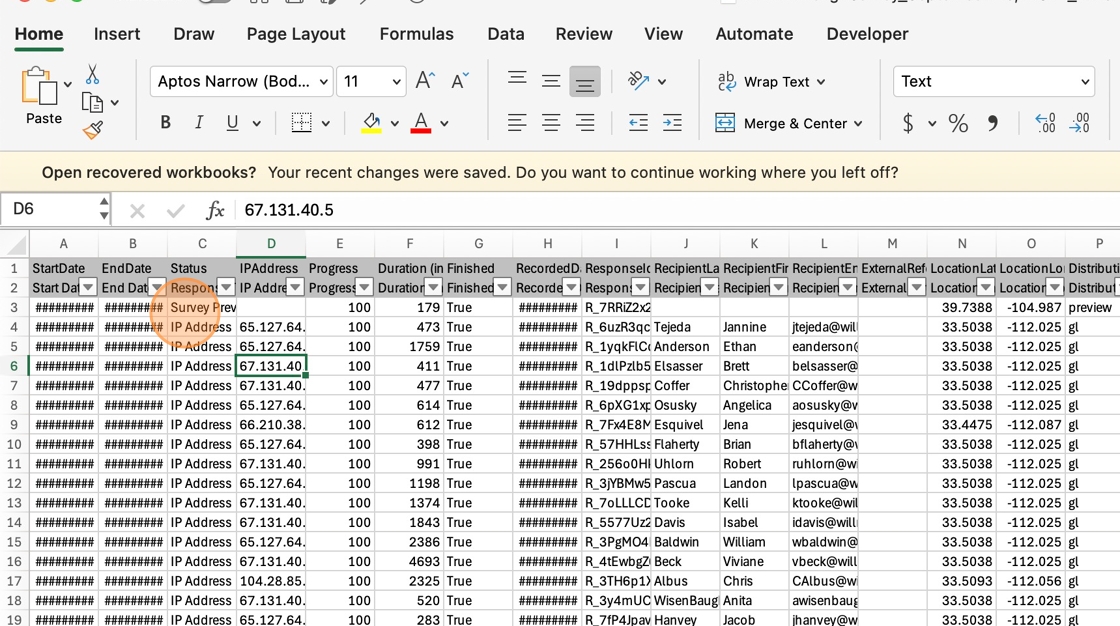This screenshot has width=1120, height=626.
Task: Apply the yellow fill color
Action: (371, 123)
